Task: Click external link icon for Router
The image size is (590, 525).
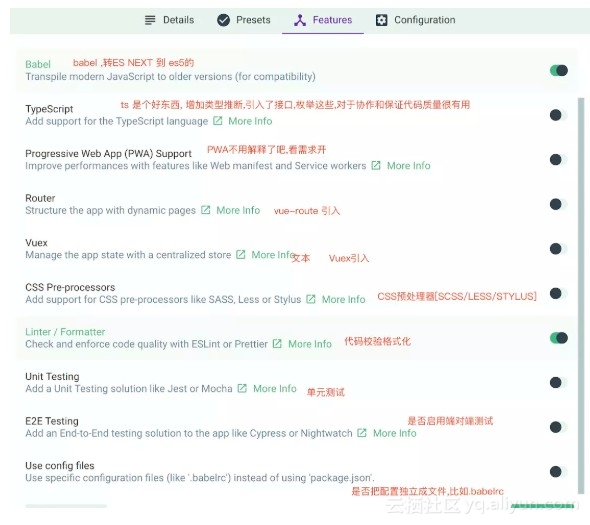Action: [205, 210]
